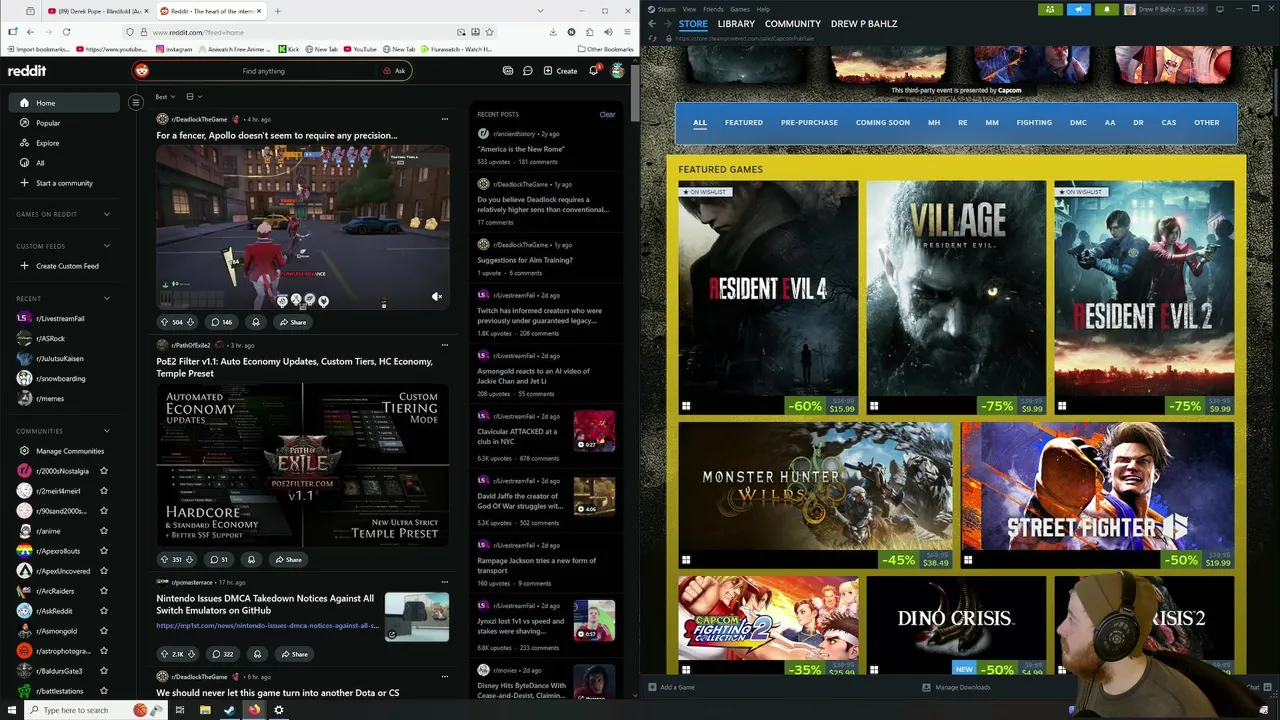
Task: Click the Ask button in Reddit search
Action: [394, 71]
